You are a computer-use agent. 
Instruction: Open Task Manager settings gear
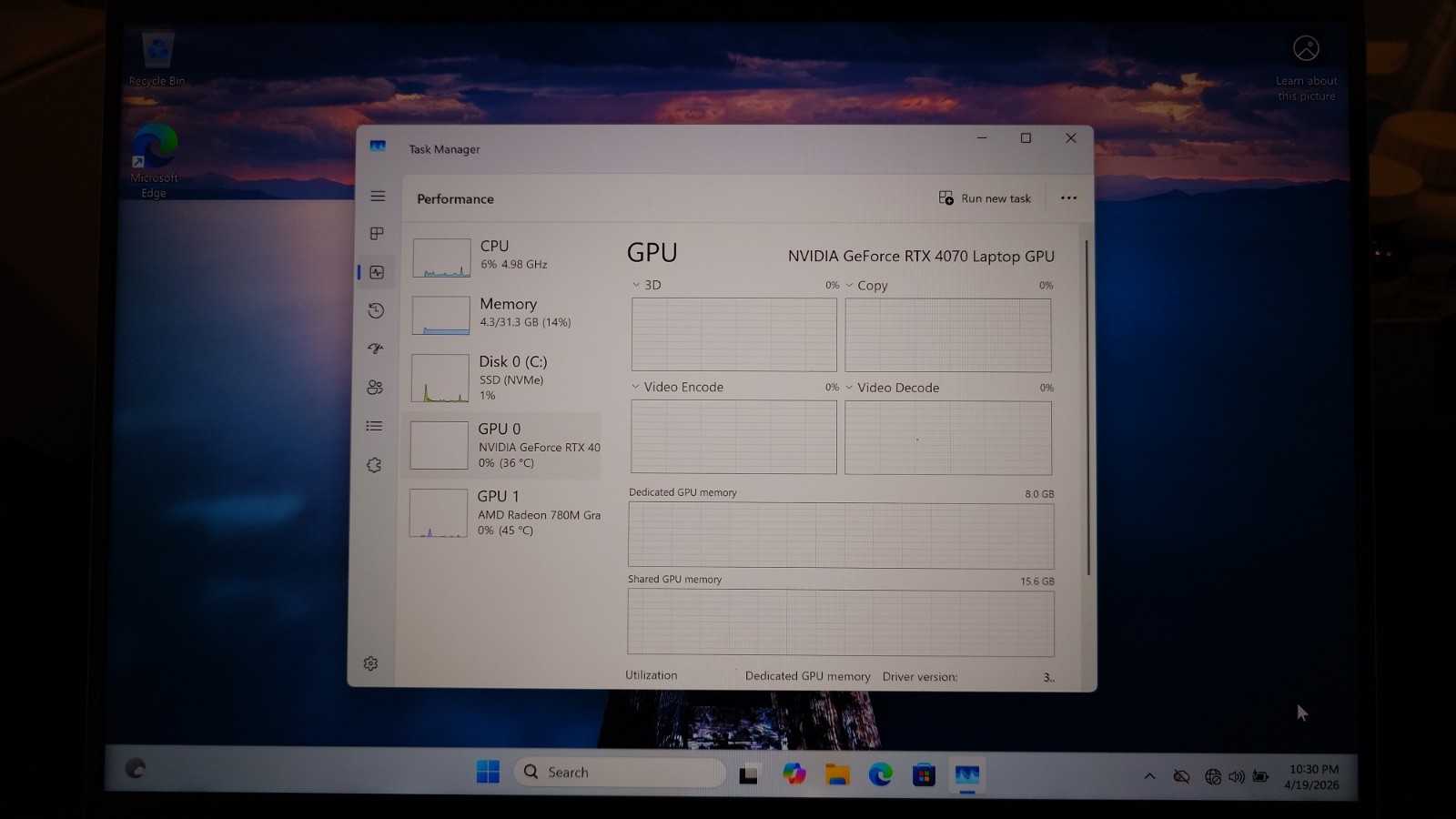click(x=370, y=663)
